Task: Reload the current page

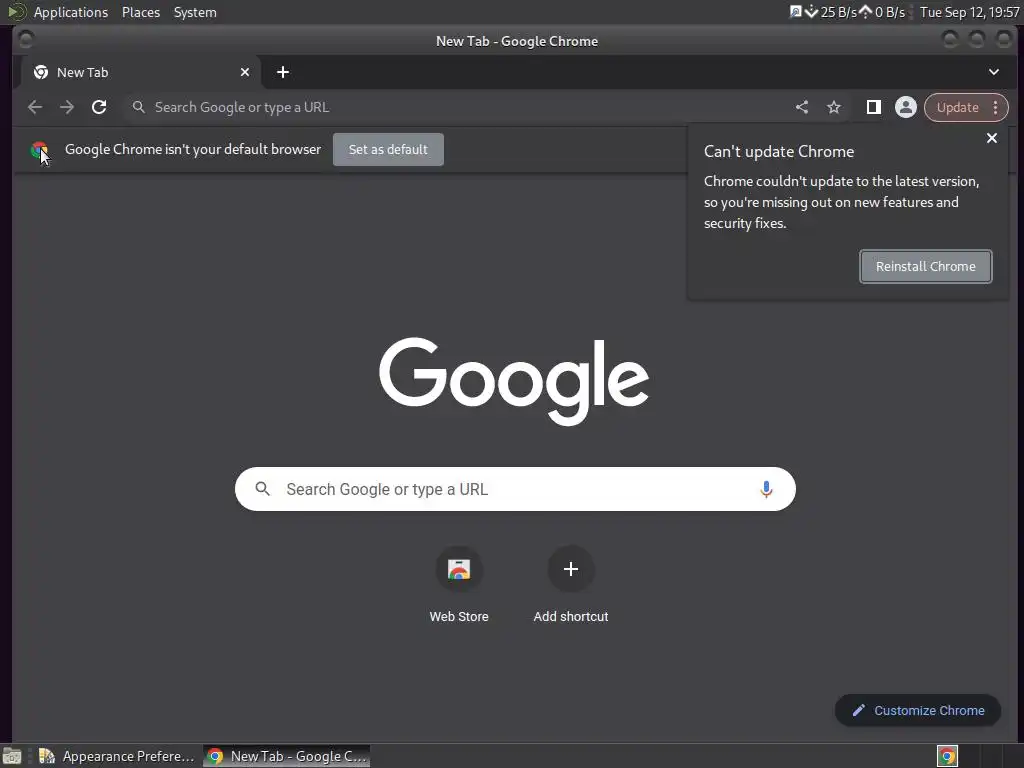Action: click(99, 107)
